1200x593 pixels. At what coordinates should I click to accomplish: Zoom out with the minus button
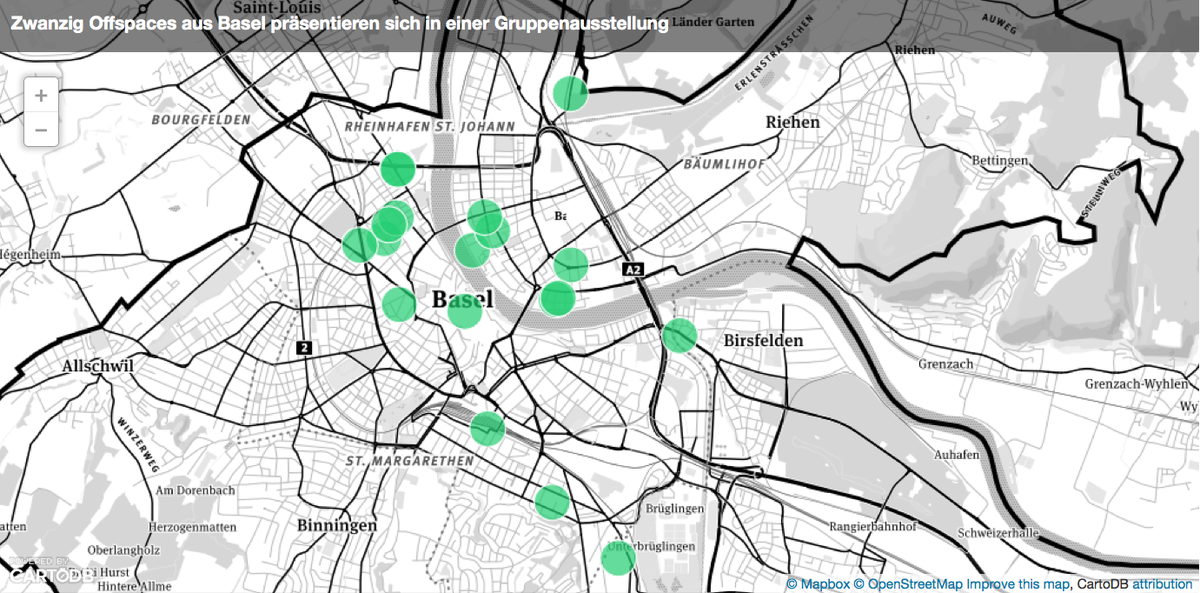(41, 130)
